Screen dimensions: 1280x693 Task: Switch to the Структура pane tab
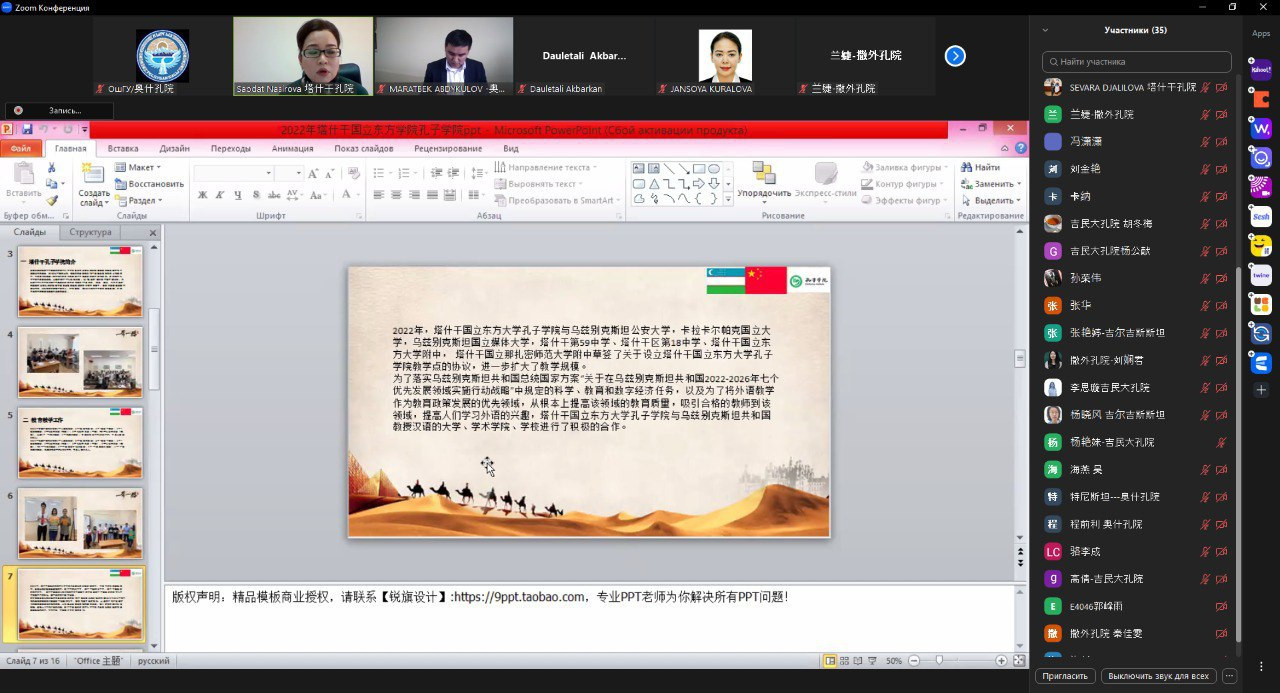pyautogui.click(x=91, y=232)
